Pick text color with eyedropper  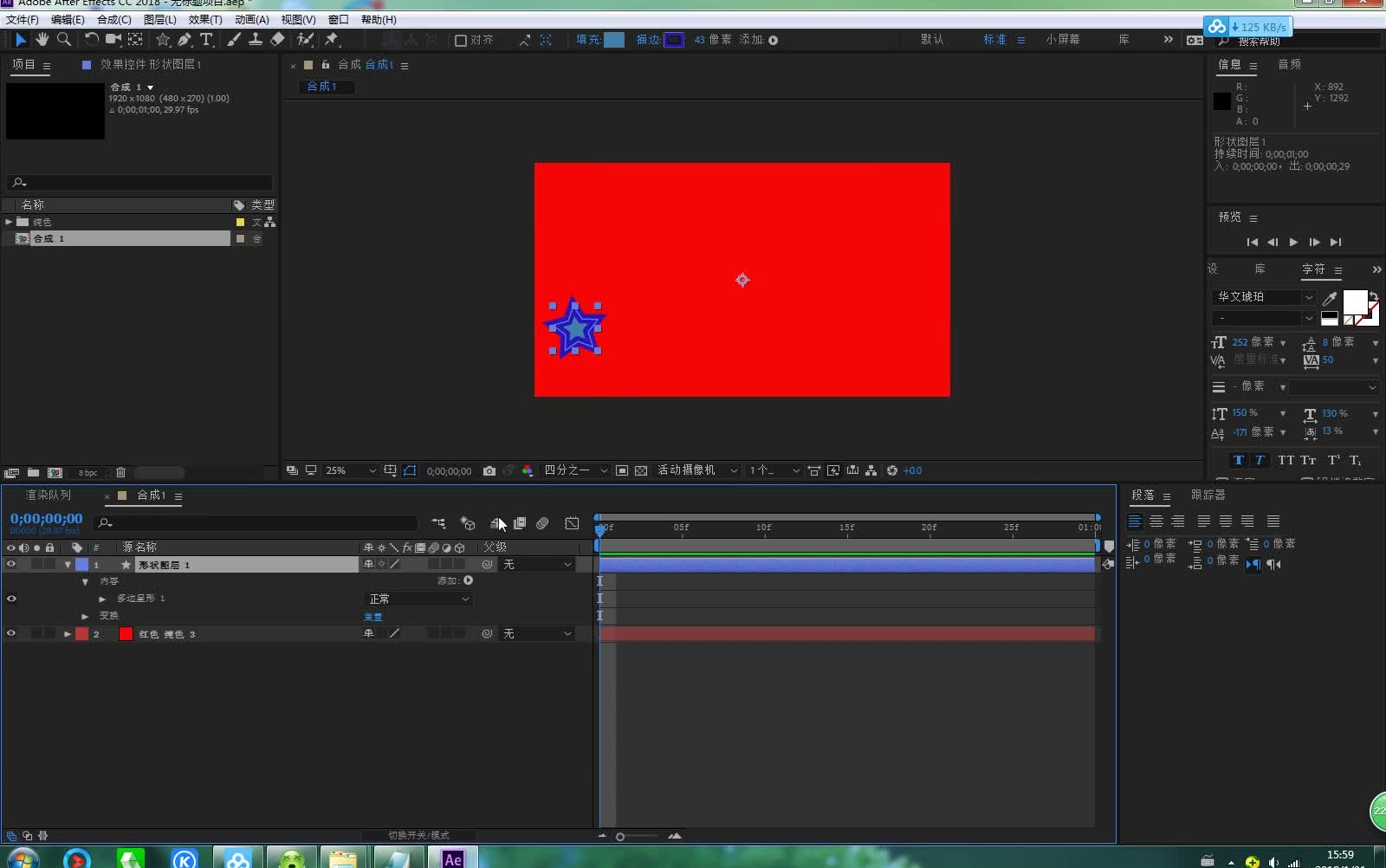coord(1330,299)
